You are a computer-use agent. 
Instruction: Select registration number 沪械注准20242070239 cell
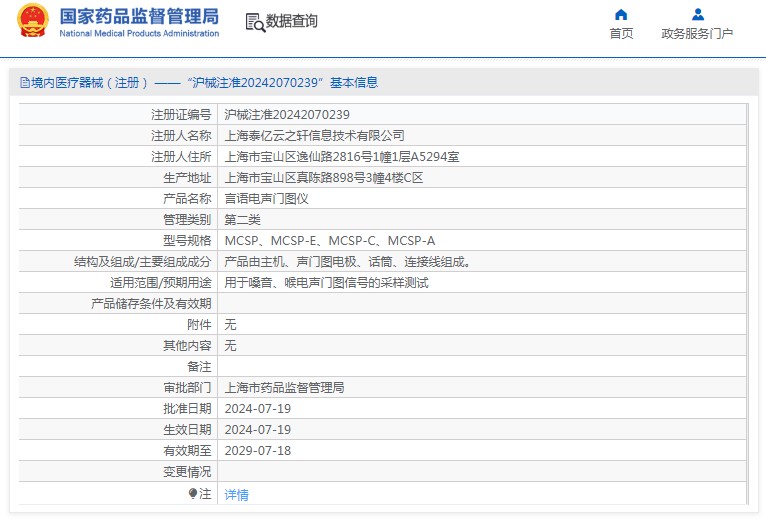pyautogui.click(x=287, y=114)
